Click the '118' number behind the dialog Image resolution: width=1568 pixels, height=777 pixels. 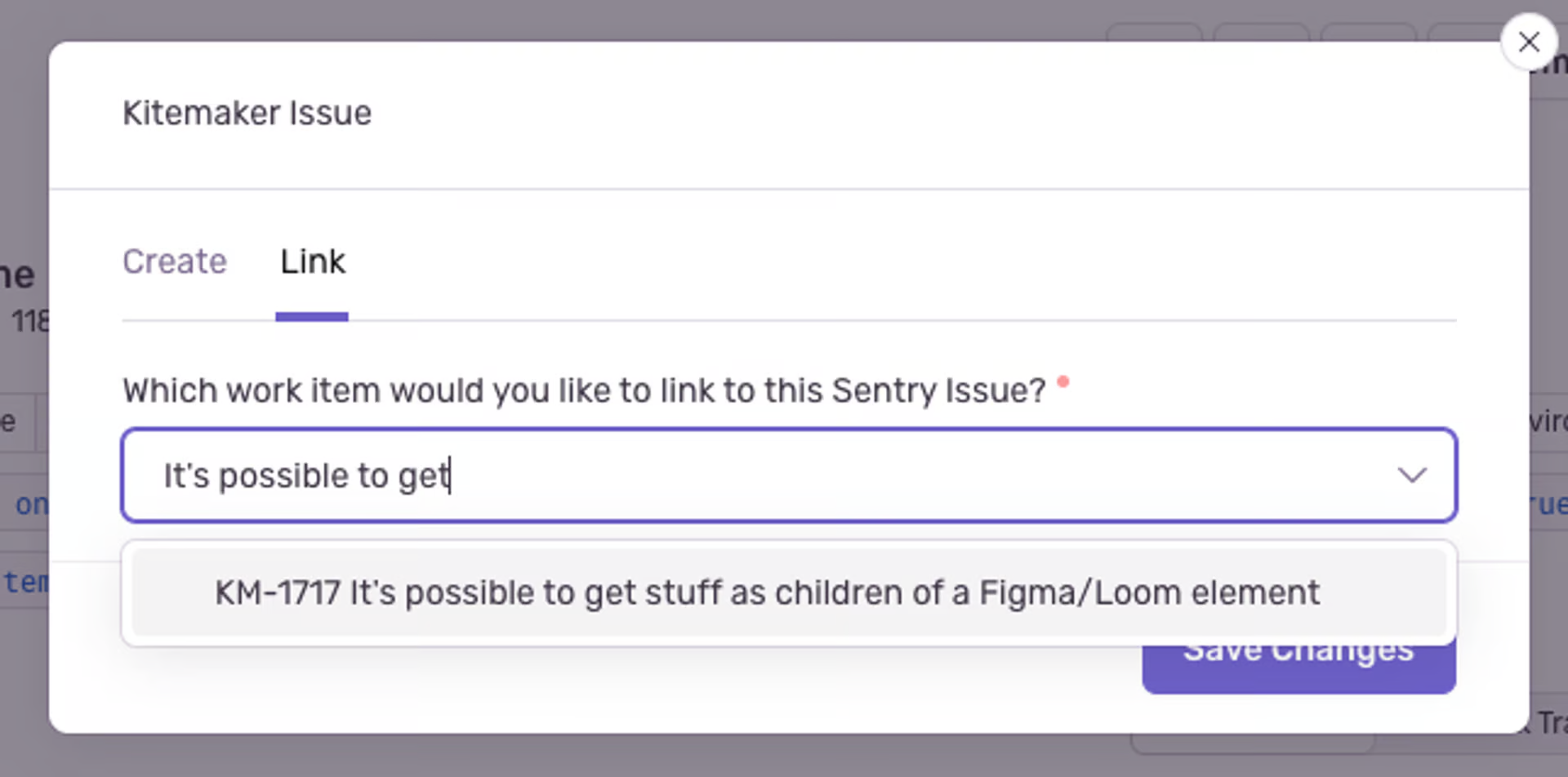point(30,320)
